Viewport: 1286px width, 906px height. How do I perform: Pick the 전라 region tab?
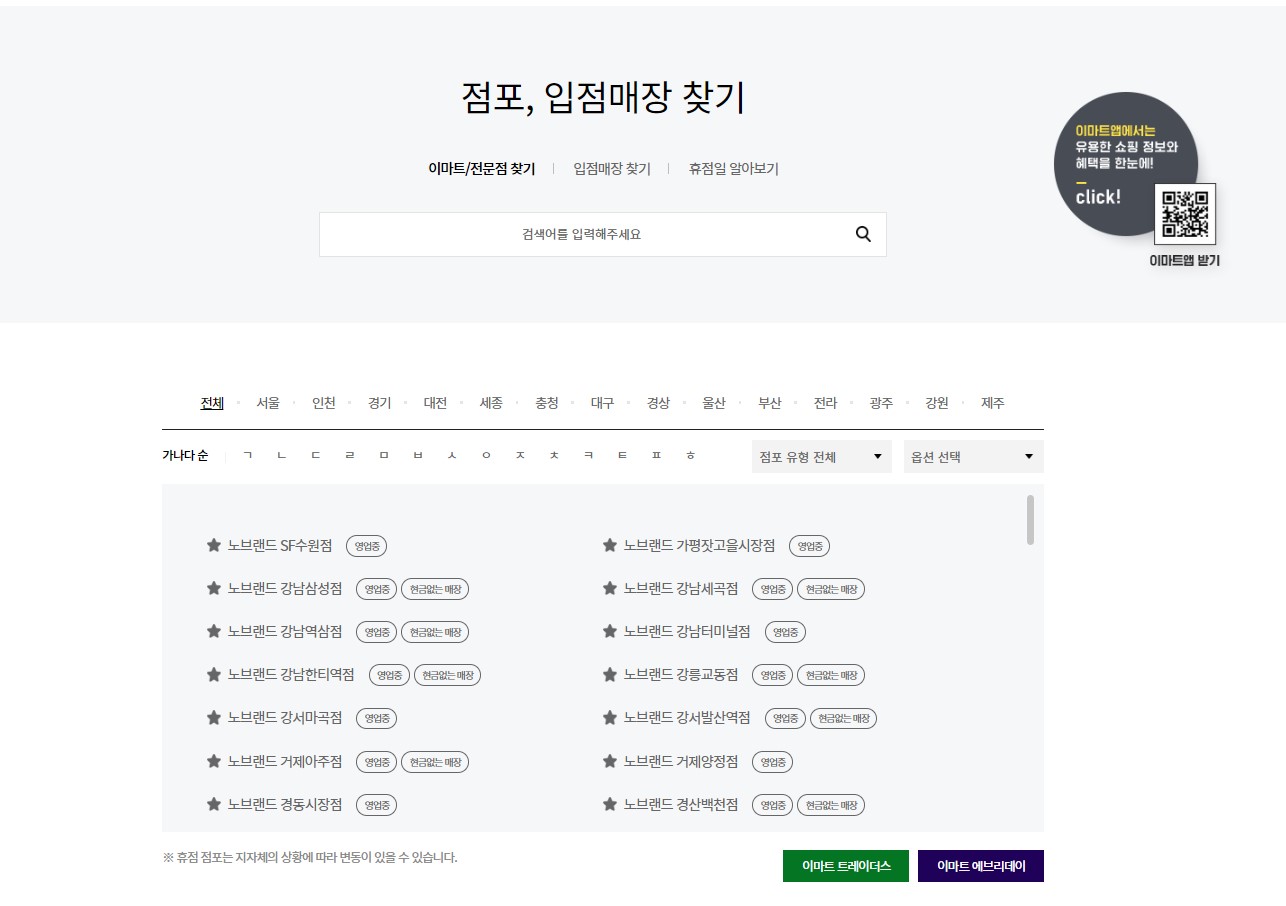click(x=825, y=403)
